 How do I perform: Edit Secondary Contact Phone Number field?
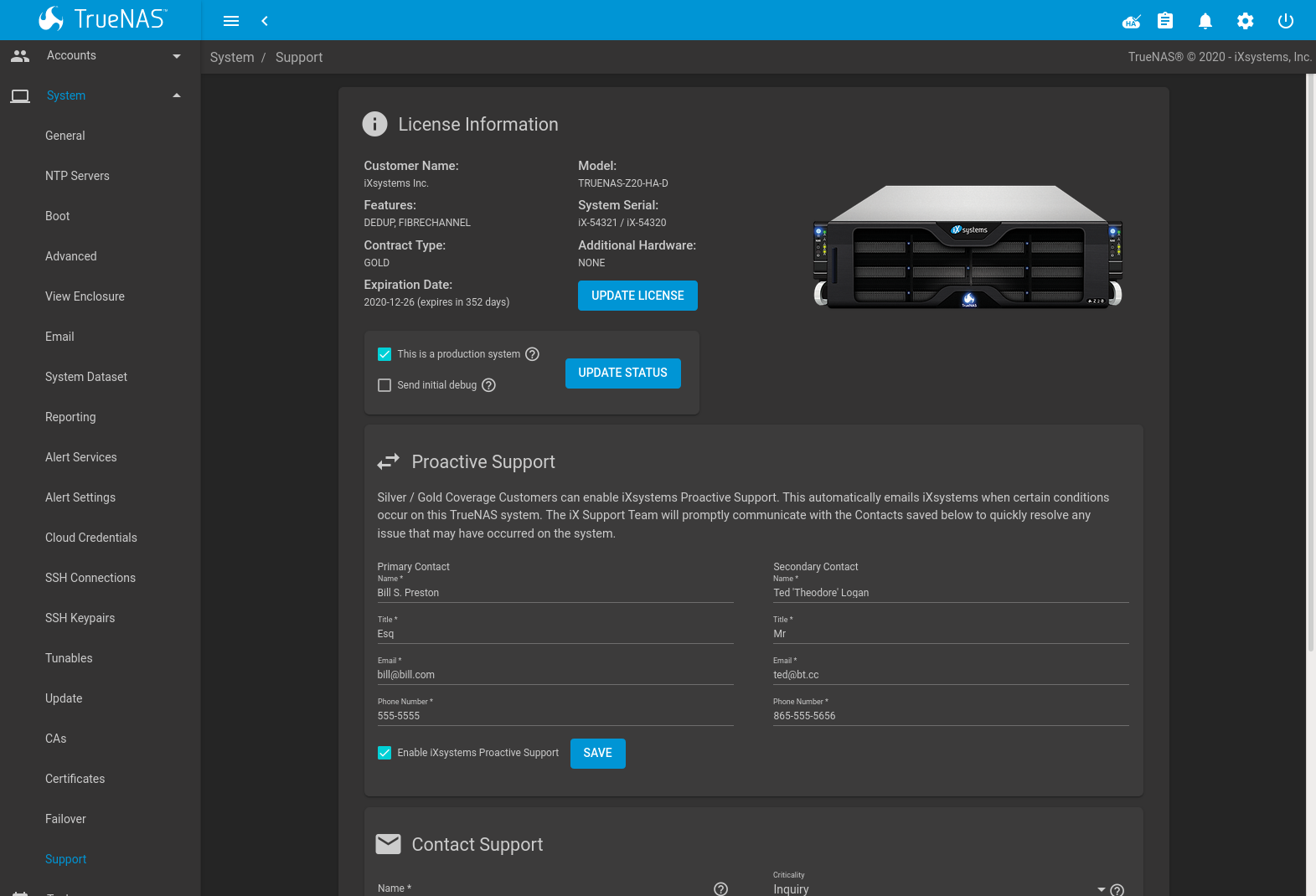[x=951, y=716]
